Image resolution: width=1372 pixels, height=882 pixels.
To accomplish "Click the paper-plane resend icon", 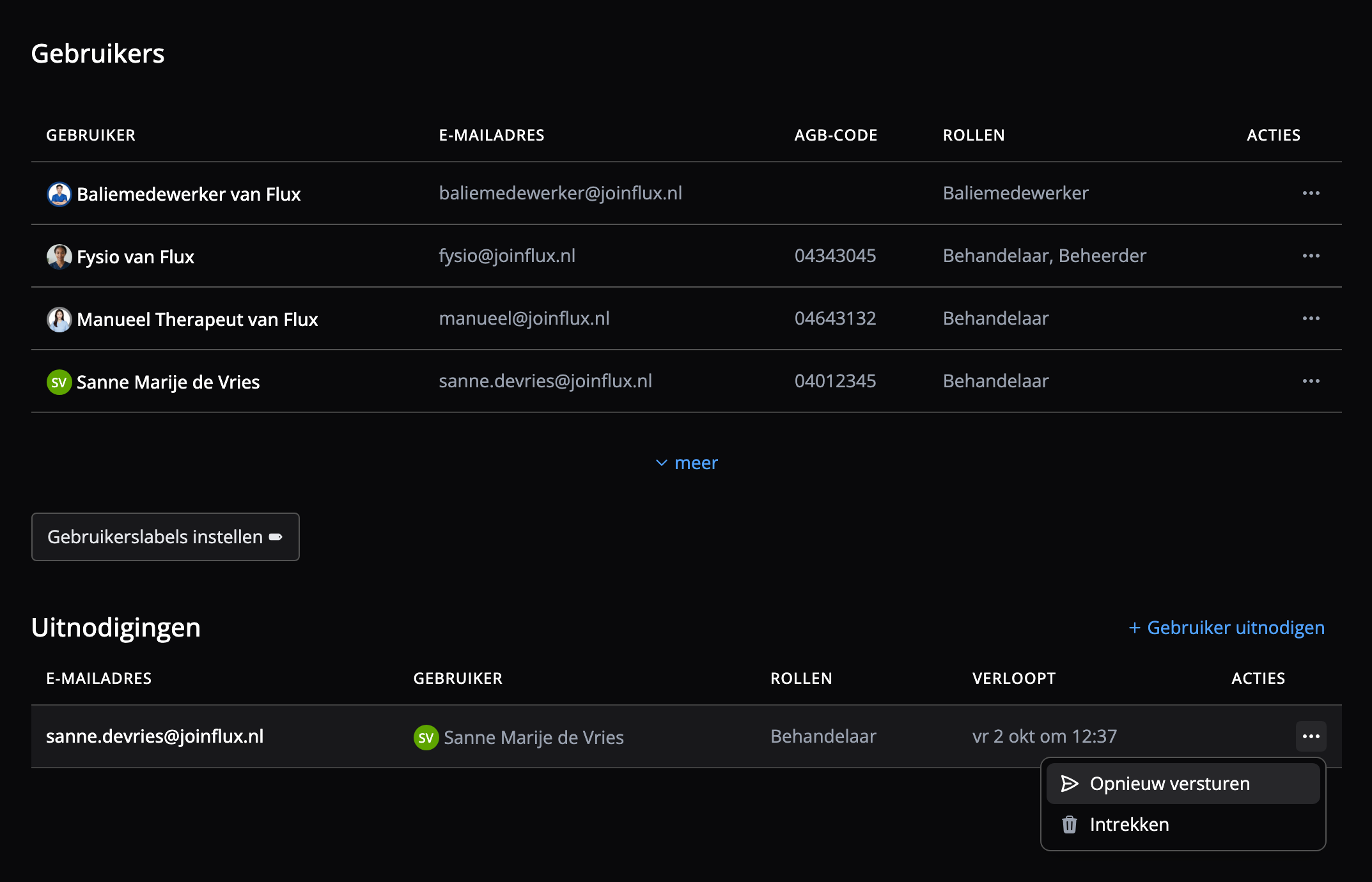I will coord(1070,784).
